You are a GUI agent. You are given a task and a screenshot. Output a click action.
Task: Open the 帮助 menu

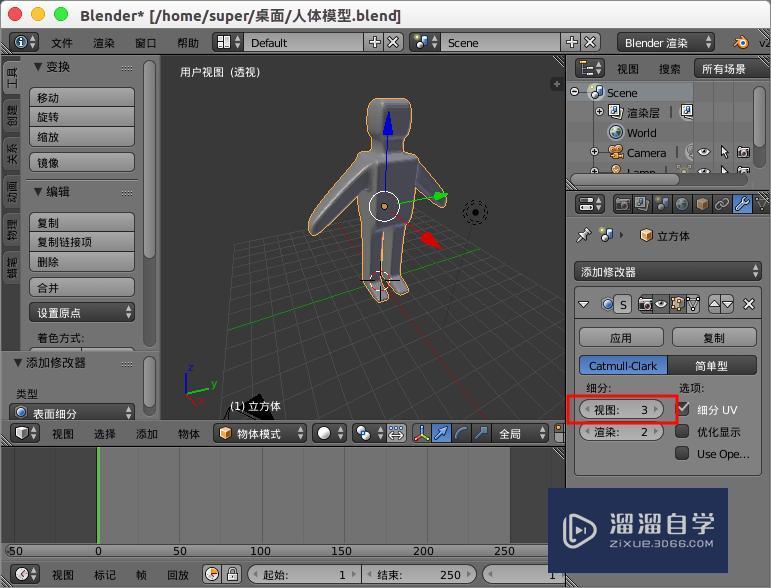click(x=188, y=43)
